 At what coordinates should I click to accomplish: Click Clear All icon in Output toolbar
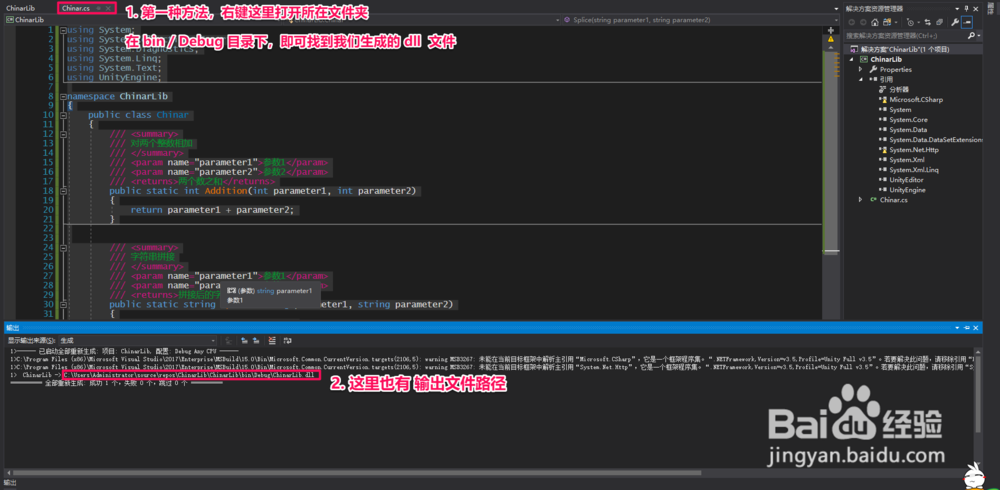[x=272, y=341]
